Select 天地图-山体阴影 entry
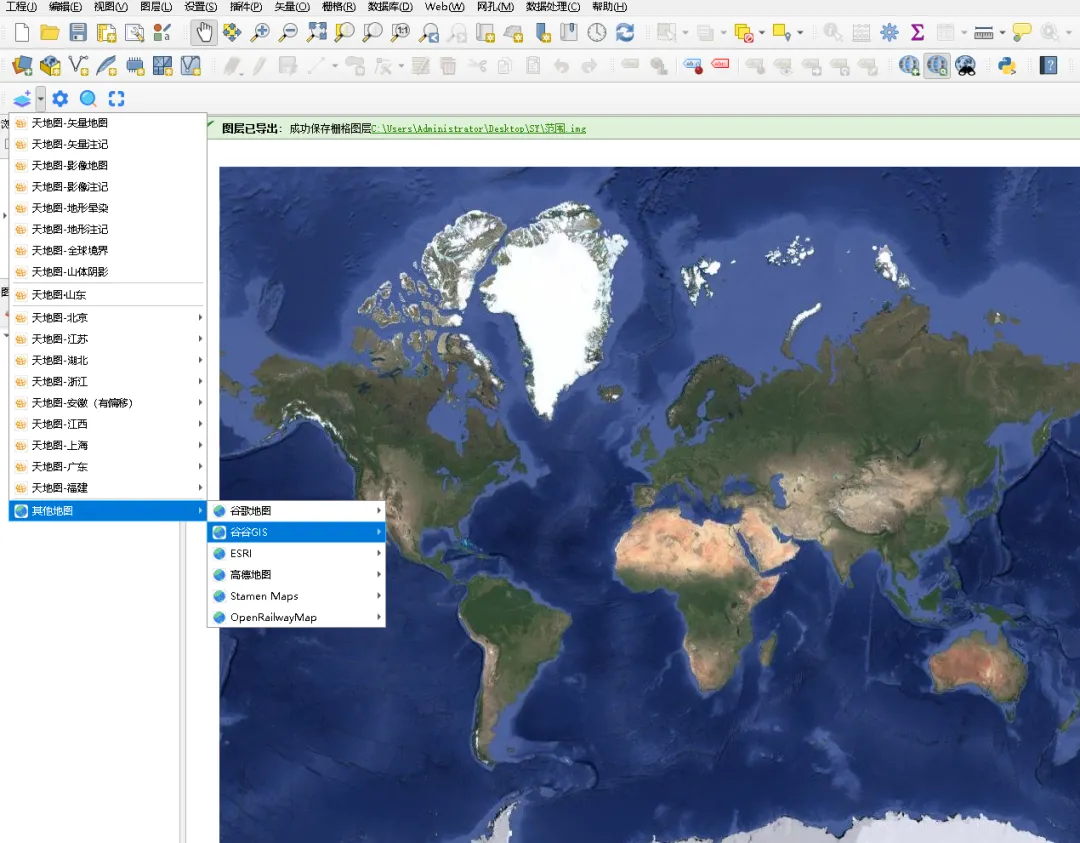Screen dimensions: 1080x843 [x=109, y=271]
